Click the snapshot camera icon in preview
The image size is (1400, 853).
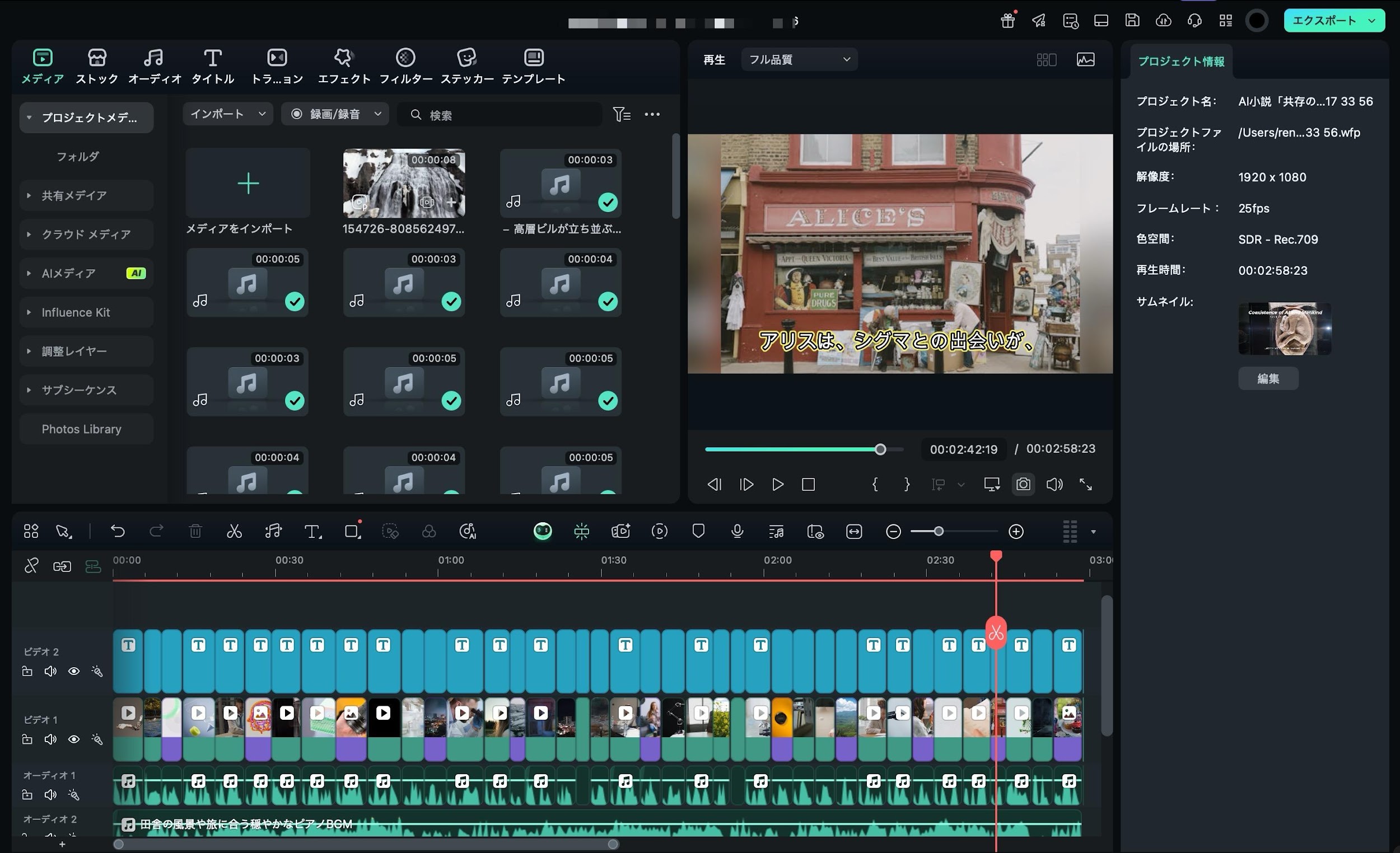[1023, 484]
